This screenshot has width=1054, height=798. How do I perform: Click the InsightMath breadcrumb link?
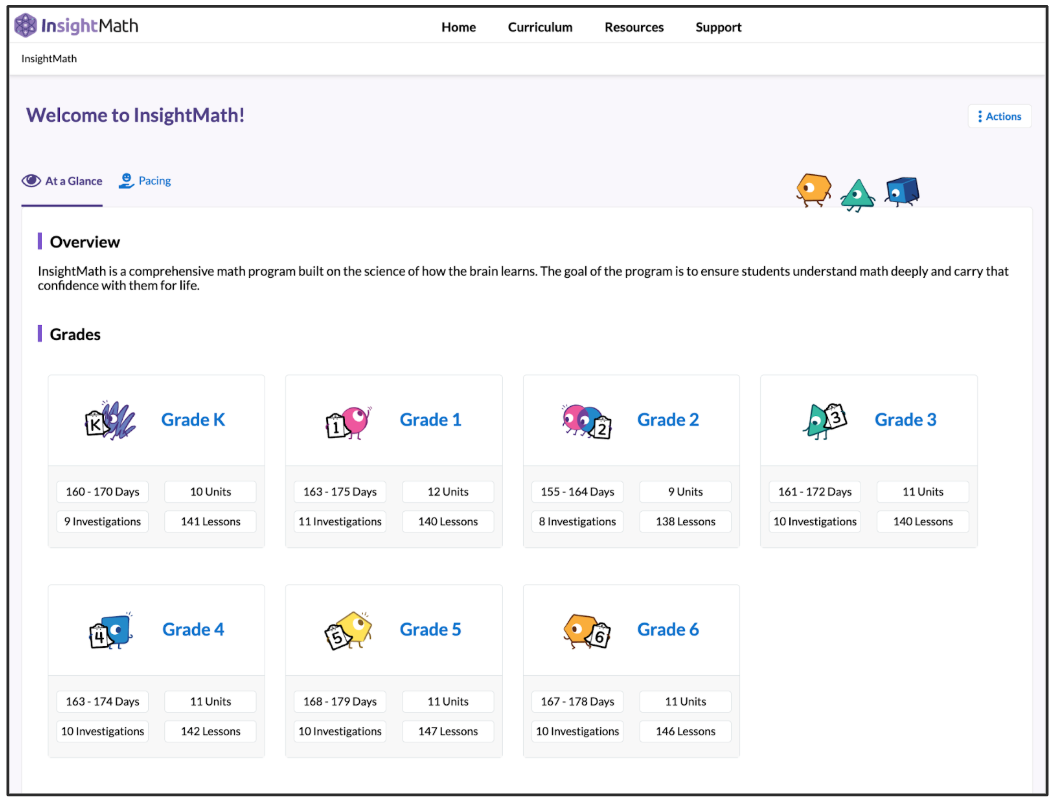point(48,59)
